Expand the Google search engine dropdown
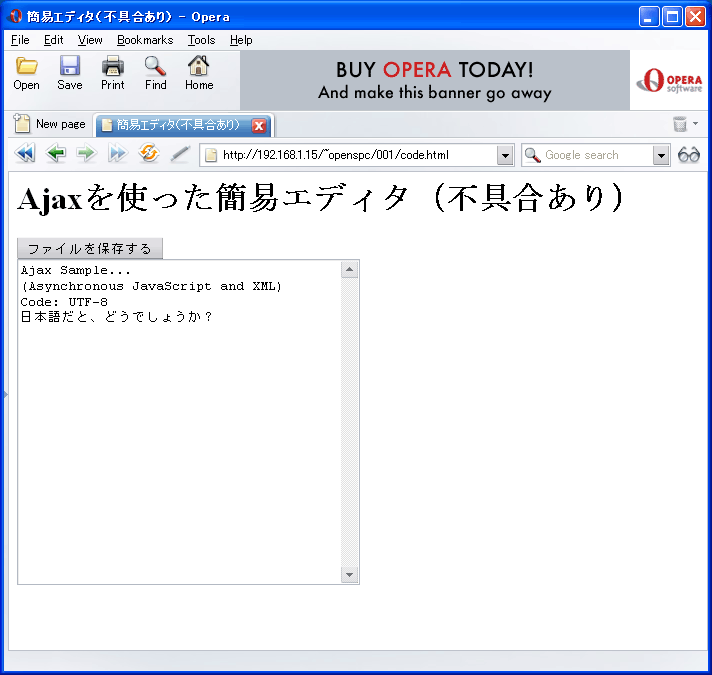712x675 pixels. [x=661, y=155]
